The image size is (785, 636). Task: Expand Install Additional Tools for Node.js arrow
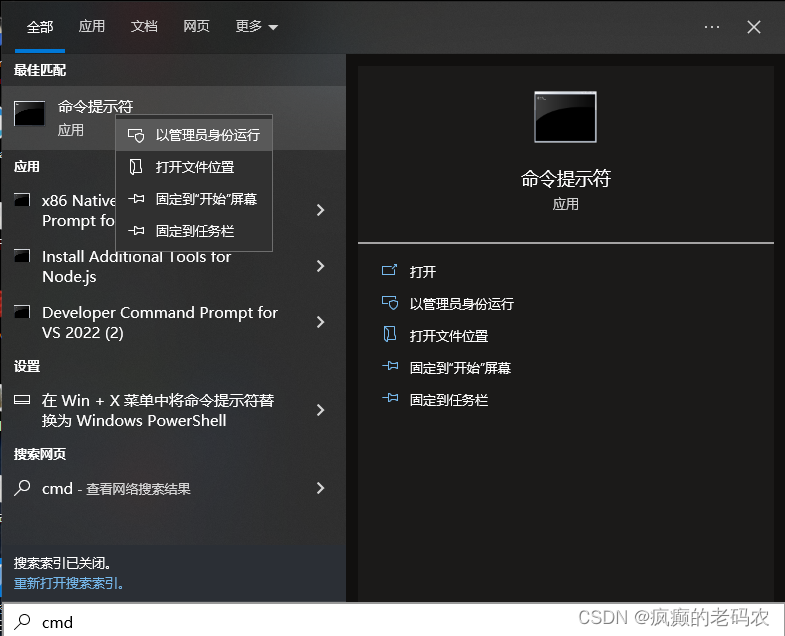click(x=320, y=266)
